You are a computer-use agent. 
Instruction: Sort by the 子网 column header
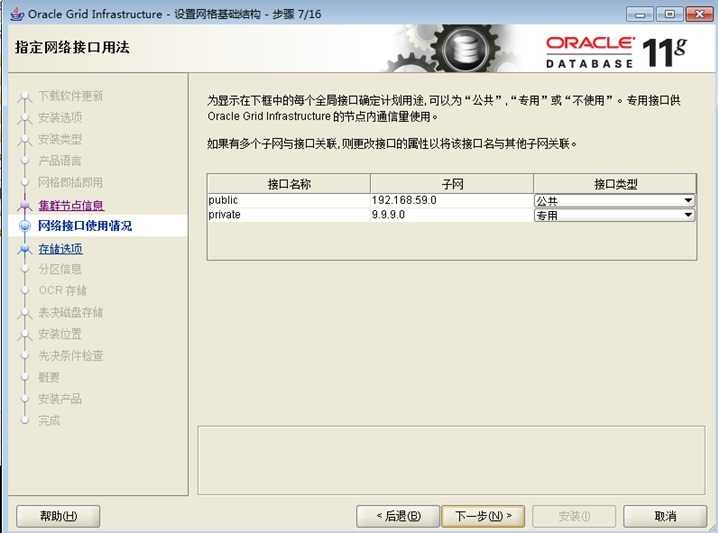[451, 184]
